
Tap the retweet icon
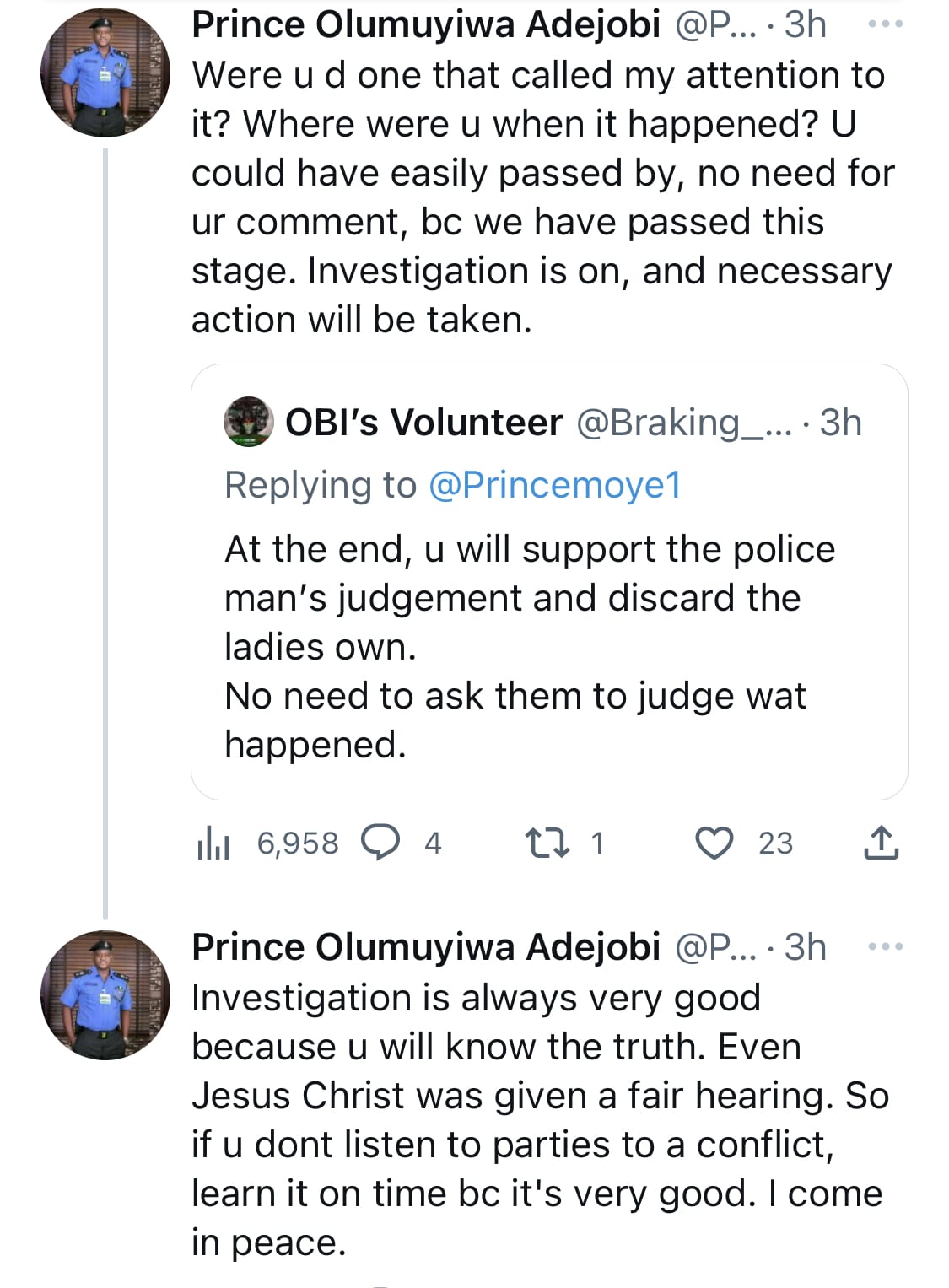coord(546,842)
